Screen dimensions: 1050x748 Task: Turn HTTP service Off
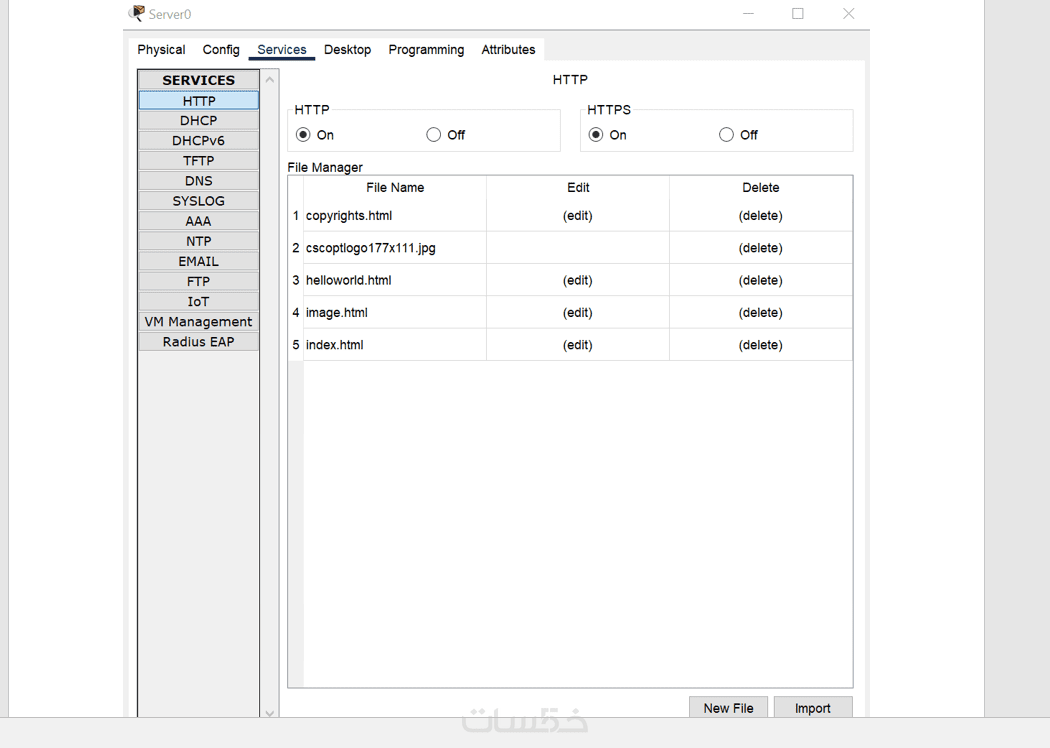tap(433, 135)
